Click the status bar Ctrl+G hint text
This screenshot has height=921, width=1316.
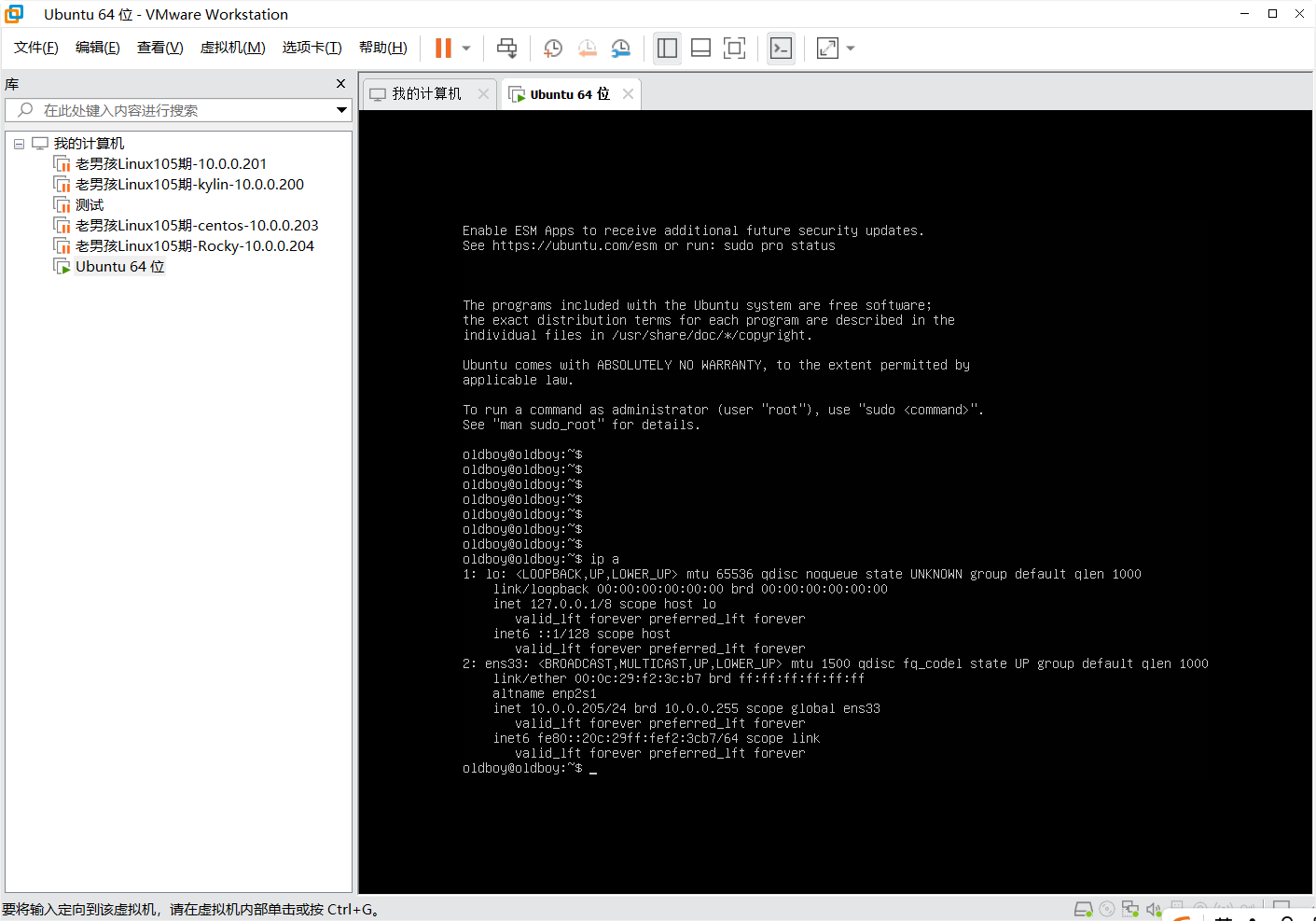point(190,909)
